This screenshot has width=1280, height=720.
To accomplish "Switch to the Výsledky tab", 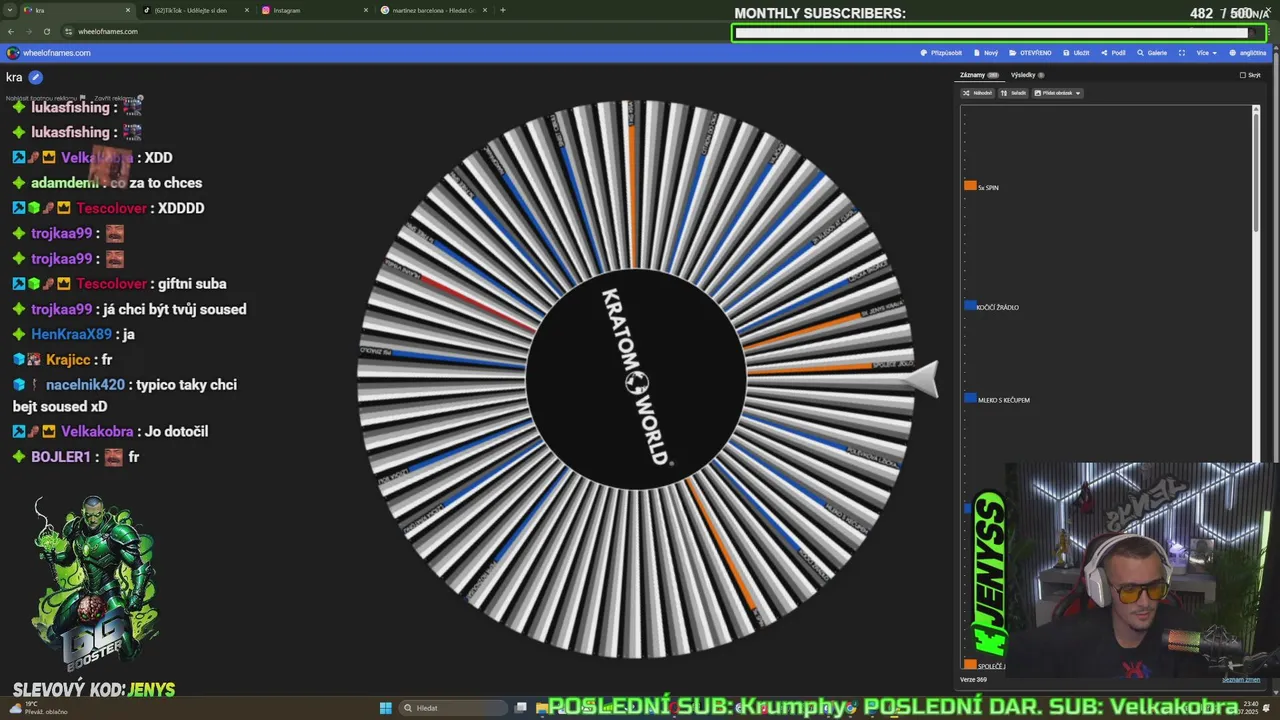I will coord(1027,75).
